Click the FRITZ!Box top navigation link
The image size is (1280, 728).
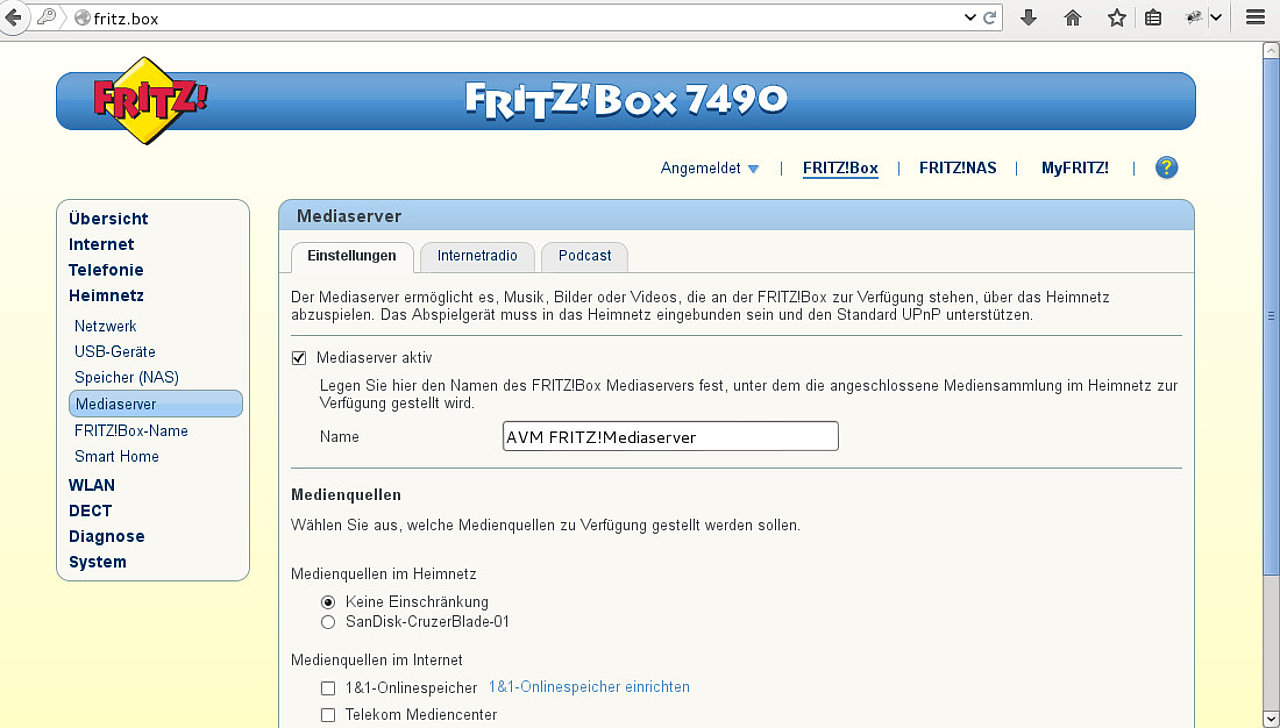point(841,168)
